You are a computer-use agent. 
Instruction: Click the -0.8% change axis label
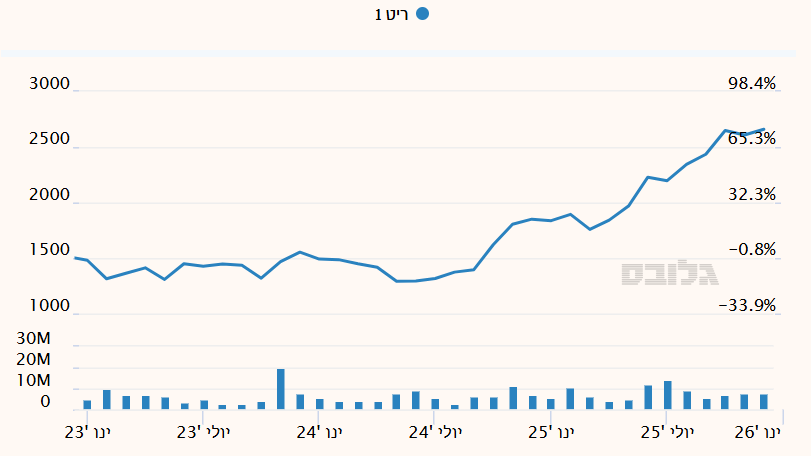pyautogui.click(x=749, y=250)
